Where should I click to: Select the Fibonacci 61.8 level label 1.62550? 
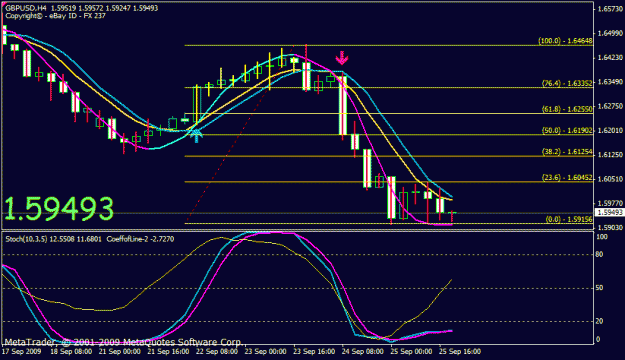pyautogui.click(x=567, y=109)
